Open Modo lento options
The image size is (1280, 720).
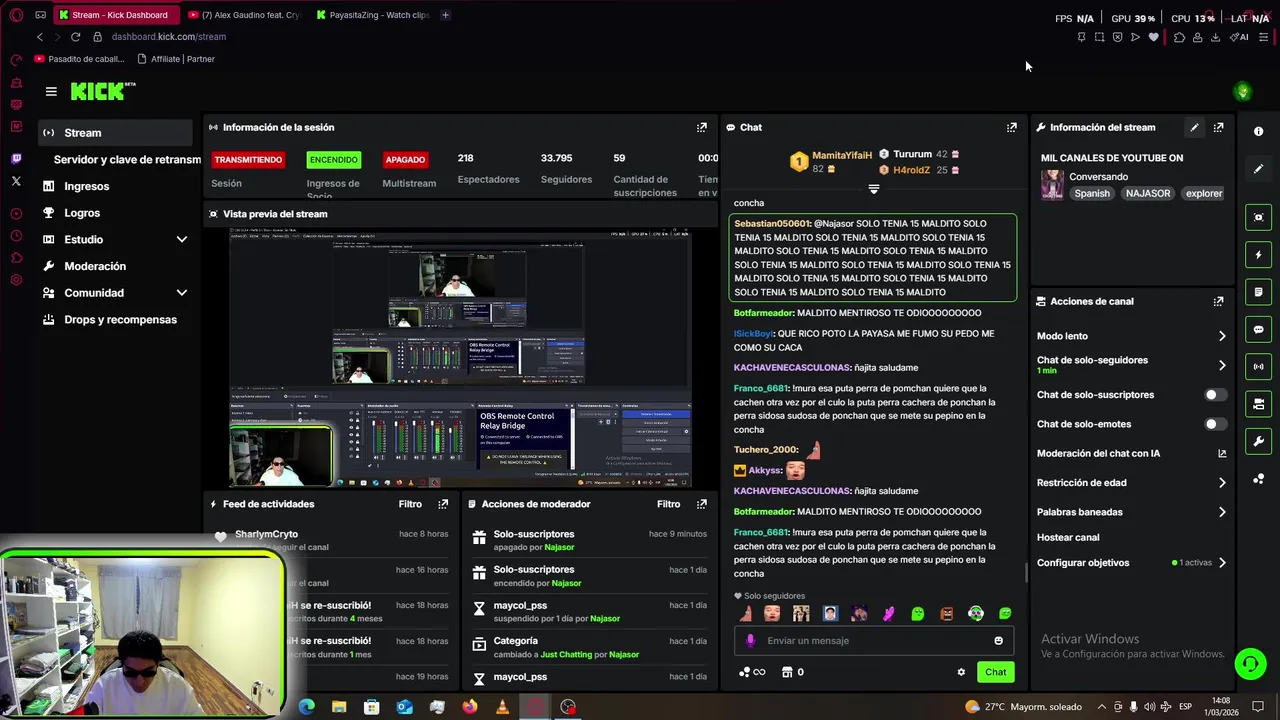pyautogui.click(x=1131, y=336)
